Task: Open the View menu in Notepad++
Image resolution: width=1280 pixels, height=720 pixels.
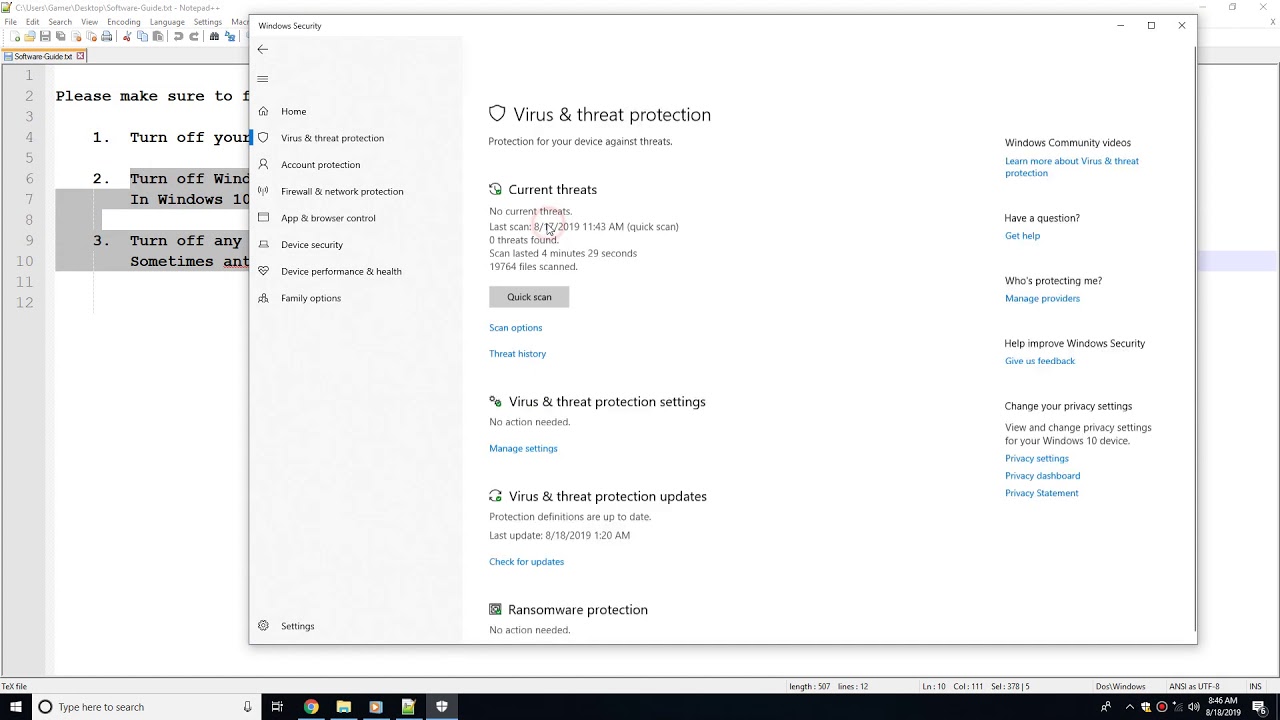Action: (89, 21)
